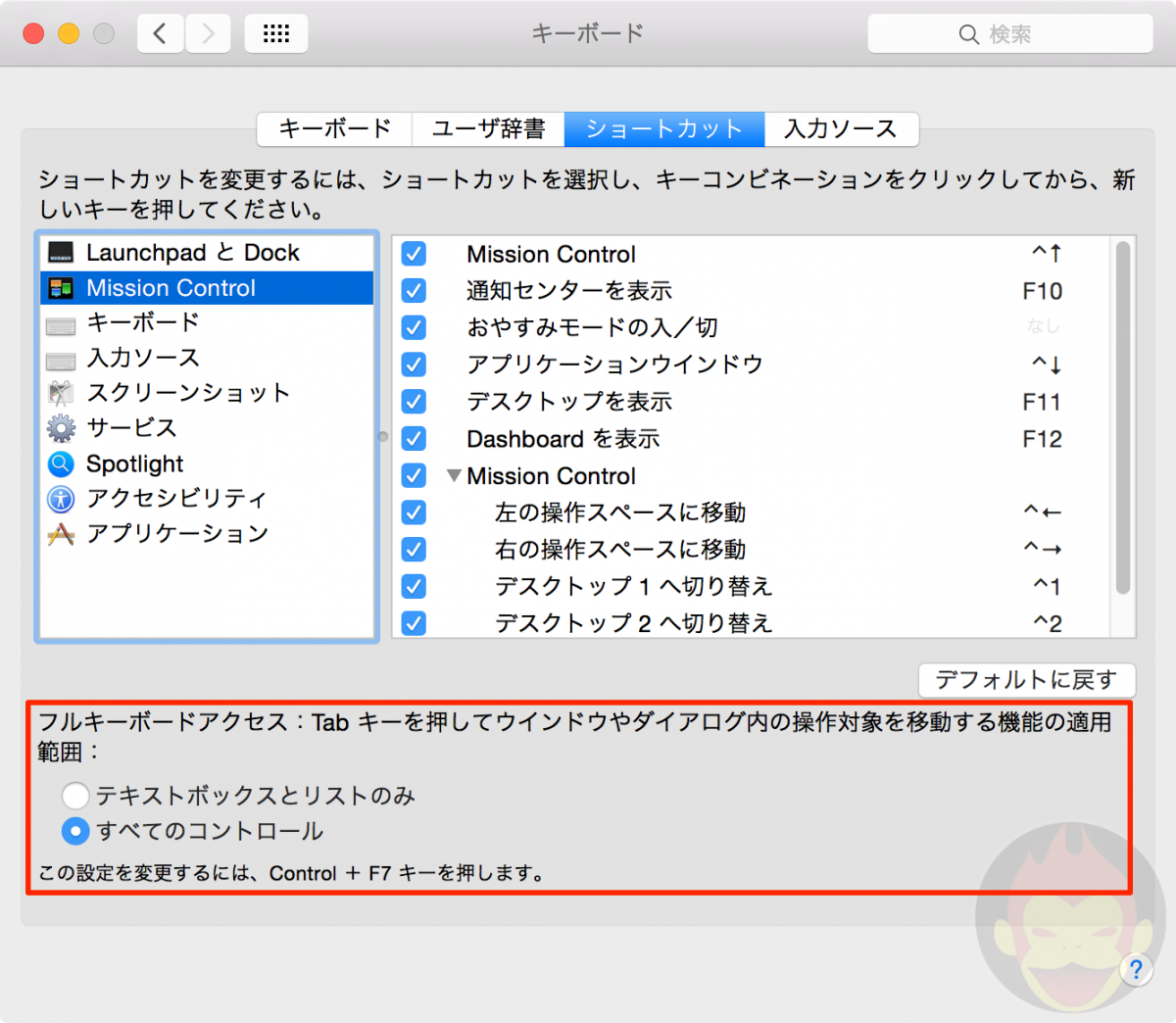
Task: Click the back navigation arrow
Action: pos(160,32)
